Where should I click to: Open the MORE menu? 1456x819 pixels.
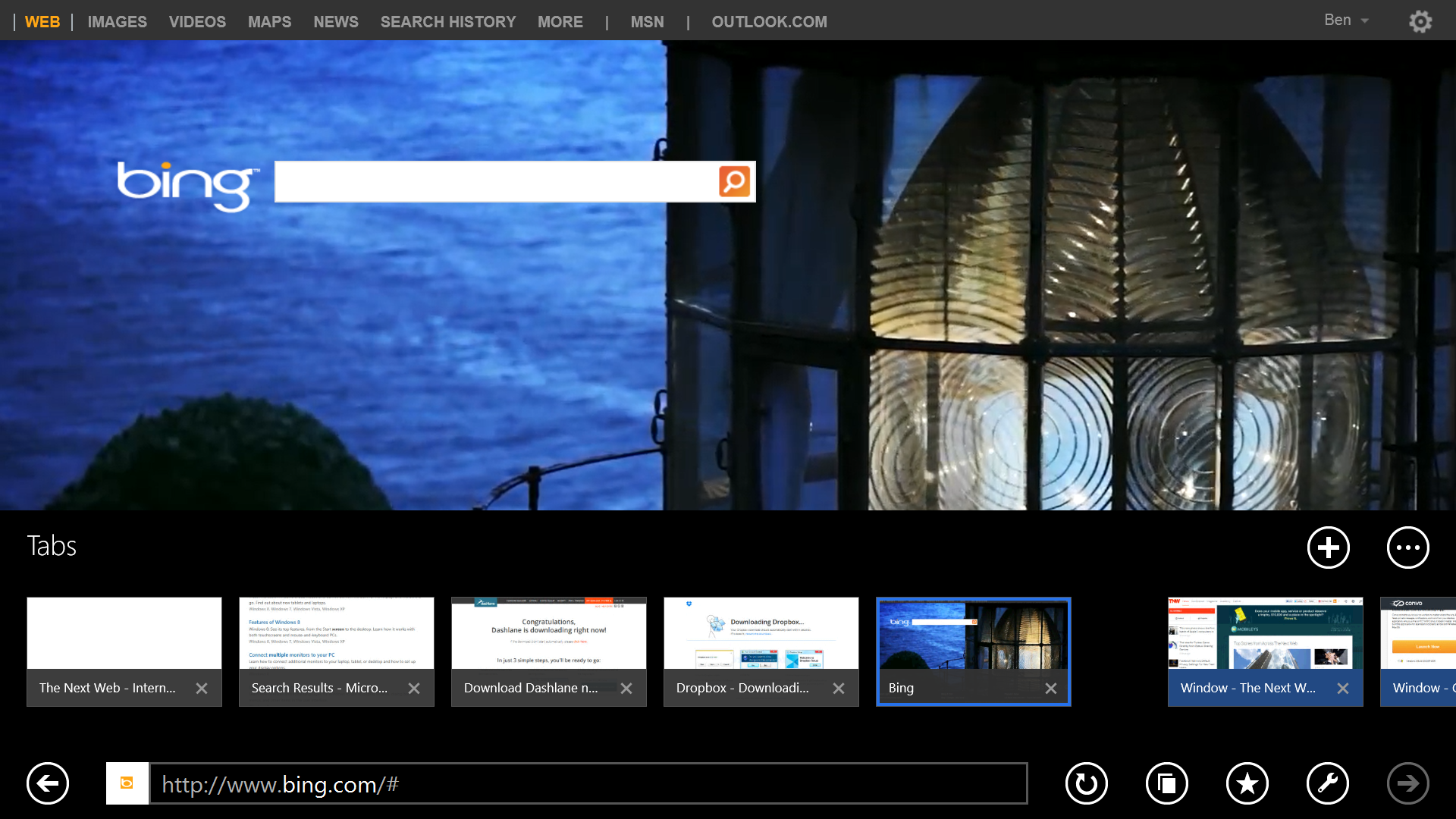560,22
